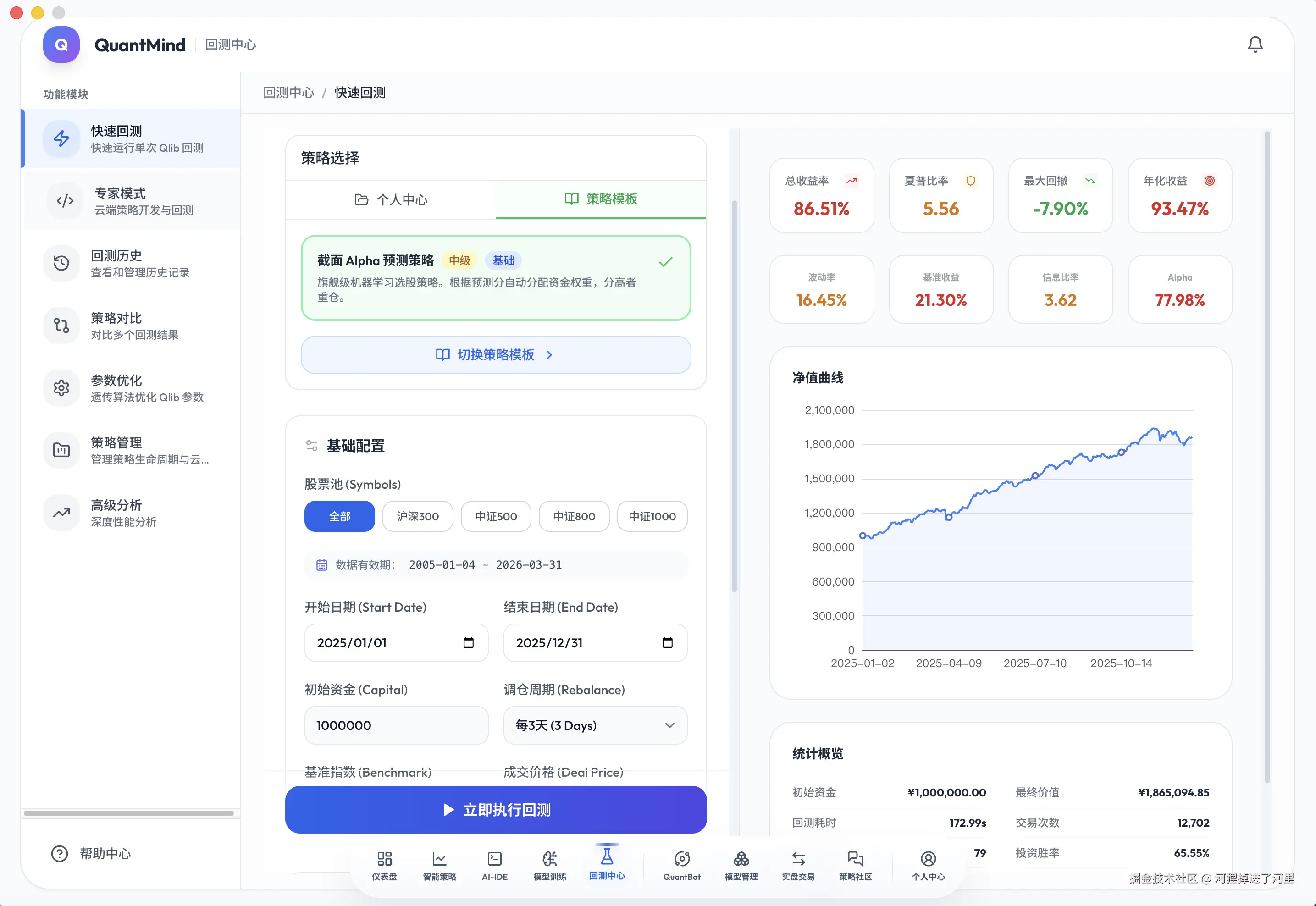Expand 切换策略模板 template switcher
This screenshot has height=906, width=1316.
(496, 355)
